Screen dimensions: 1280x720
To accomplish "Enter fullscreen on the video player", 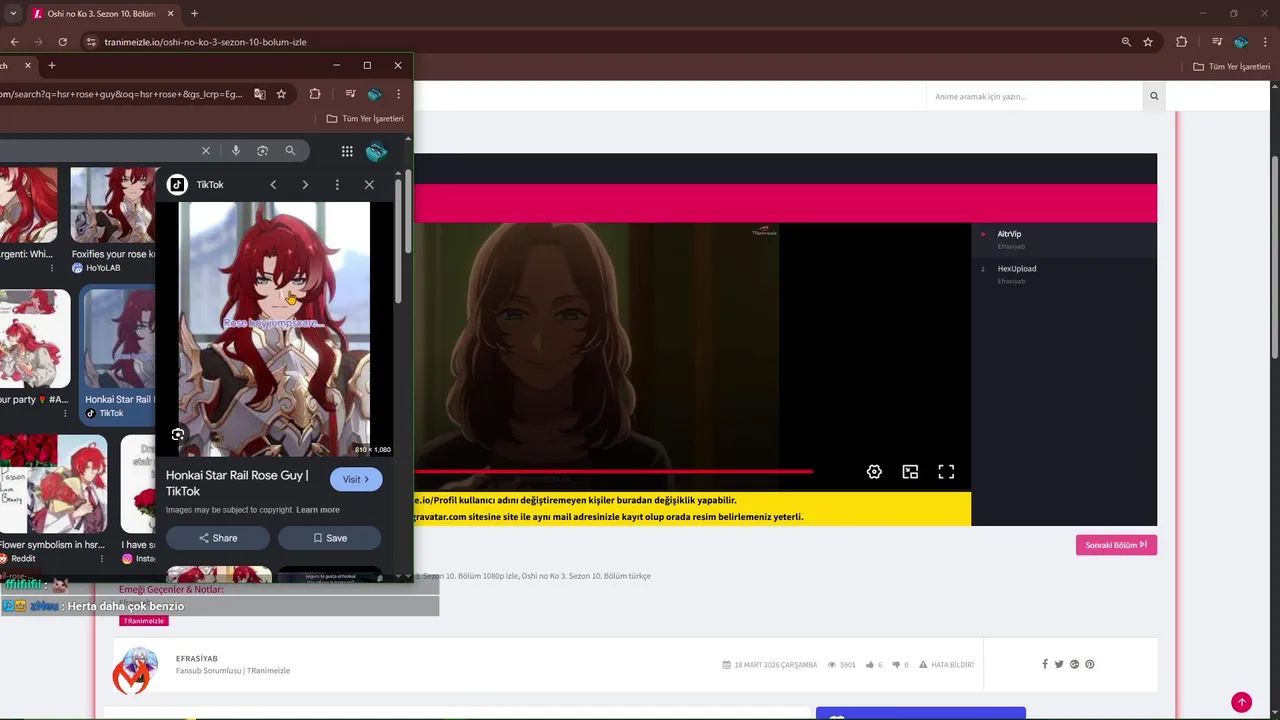I will coord(946,472).
